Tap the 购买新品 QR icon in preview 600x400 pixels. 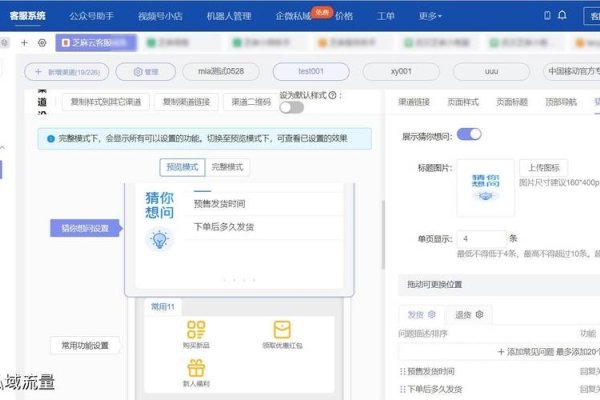point(196,330)
